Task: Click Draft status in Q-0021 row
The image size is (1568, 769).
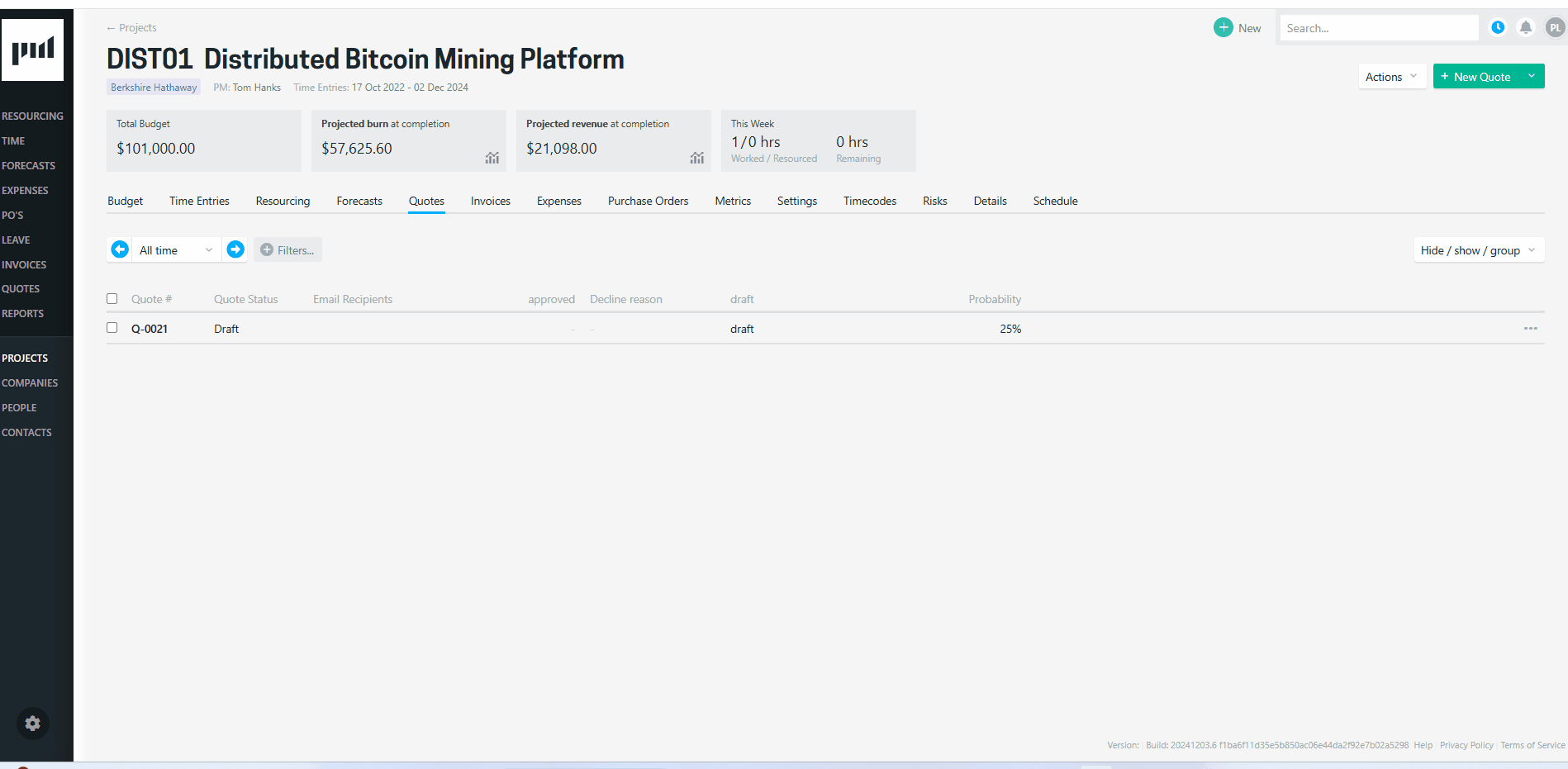Action: coord(226,329)
